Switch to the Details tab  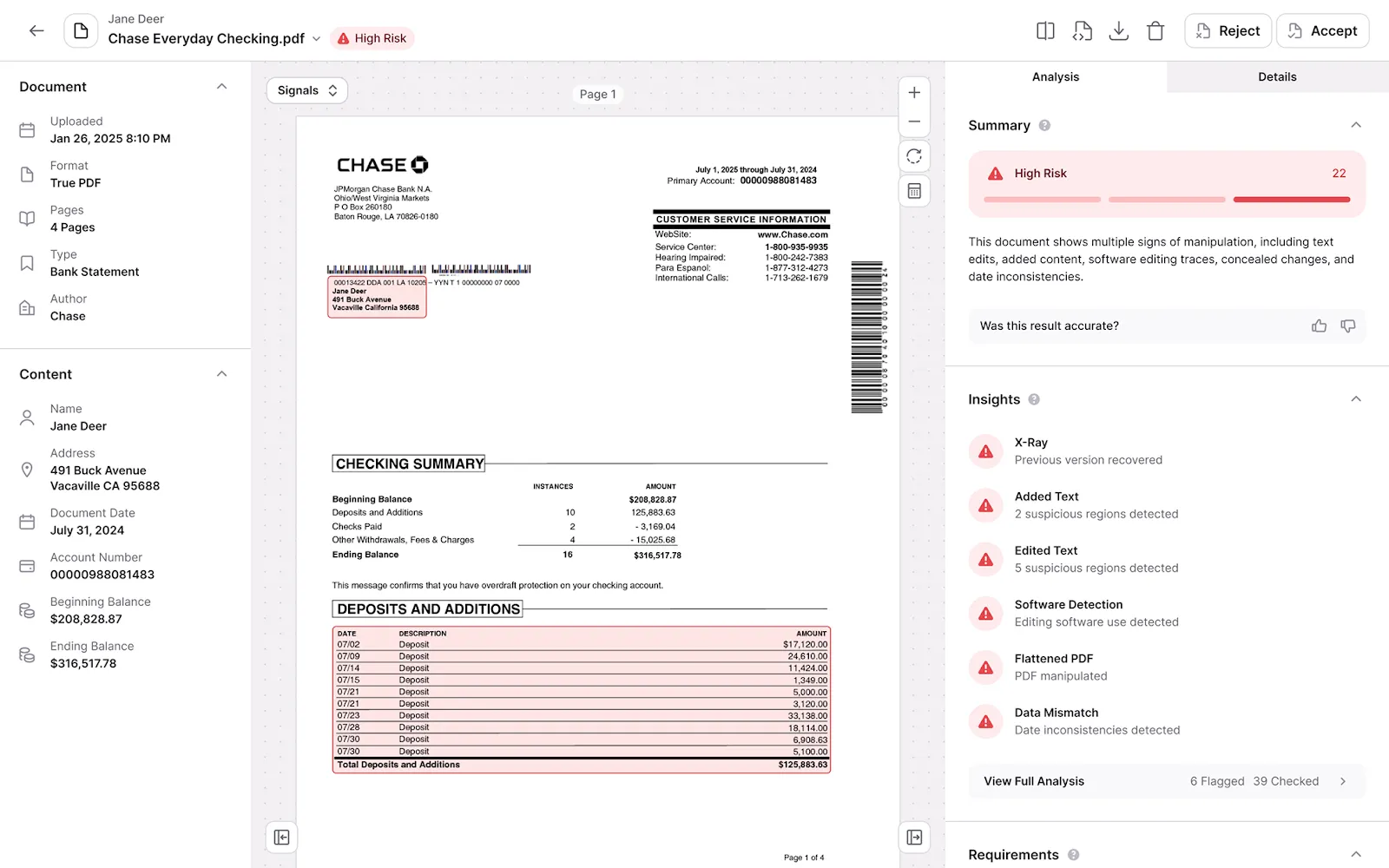1277,76
